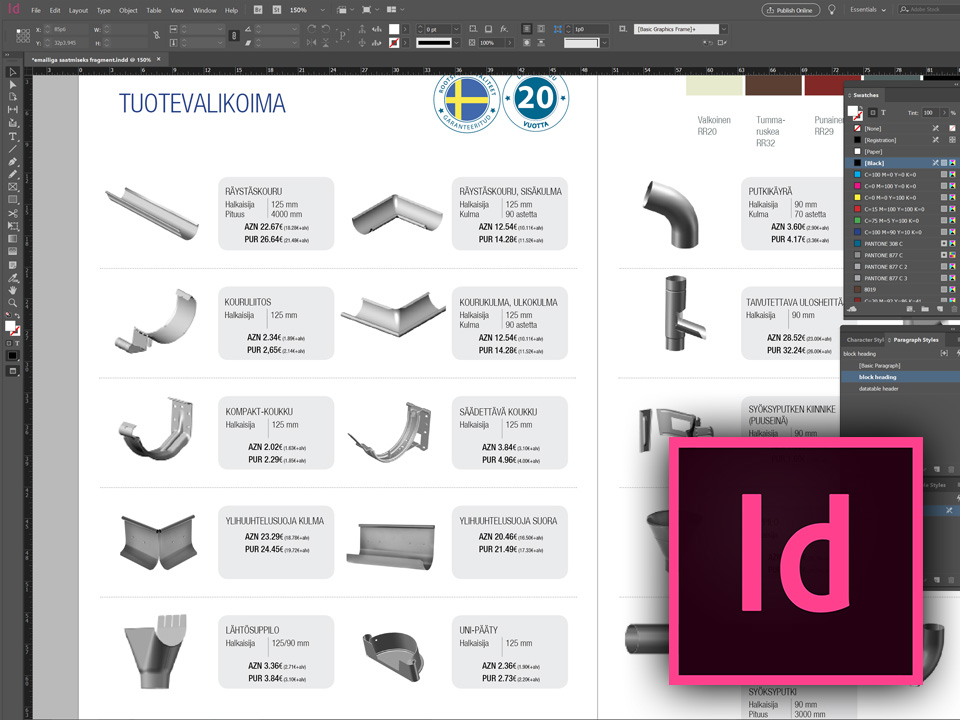Screen dimensions: 960x720
Task: Toggle the constrain scaling proportions chain
Action: click(x=234, y=36)
